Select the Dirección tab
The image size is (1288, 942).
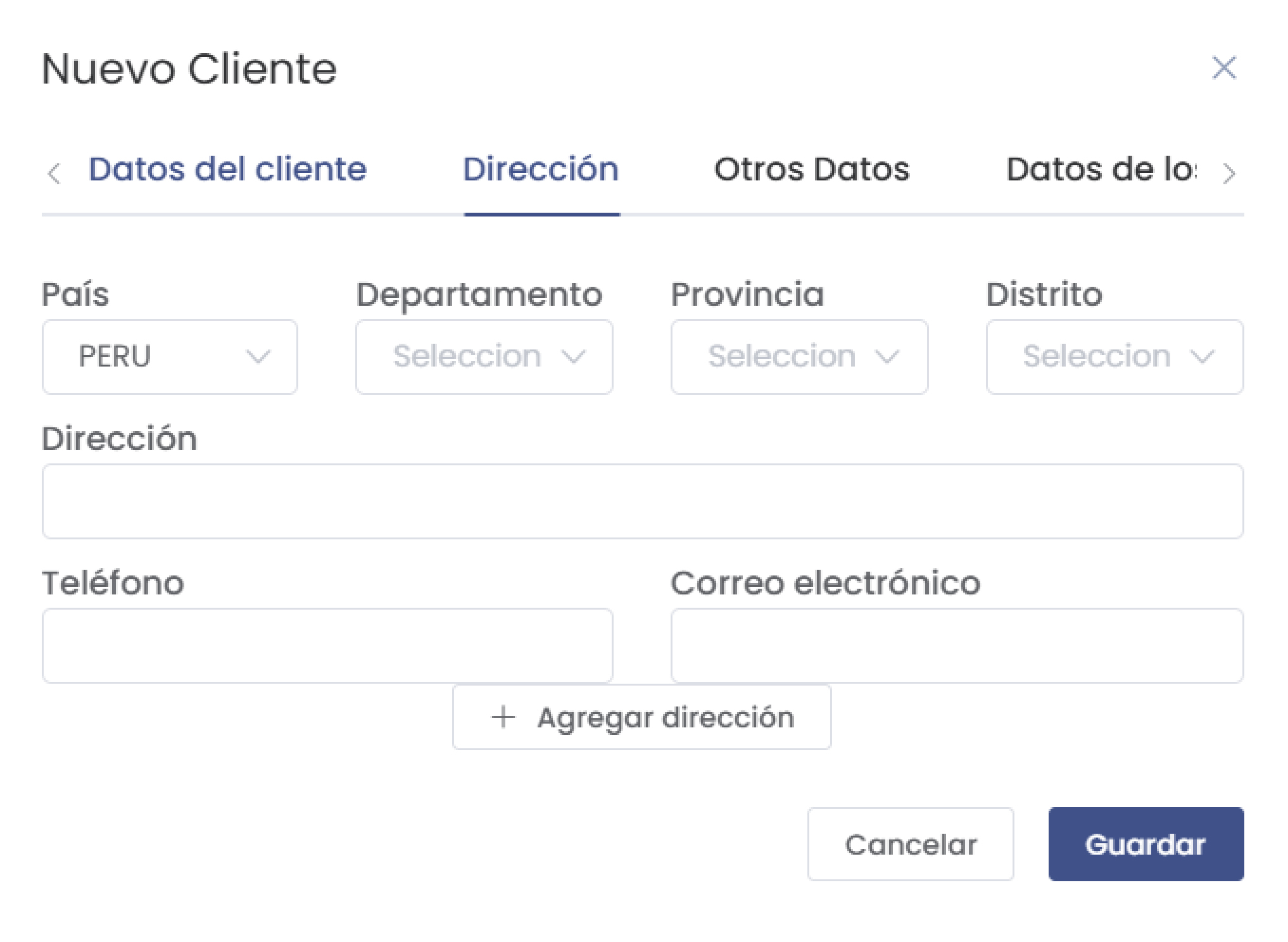tap(541, 169)
